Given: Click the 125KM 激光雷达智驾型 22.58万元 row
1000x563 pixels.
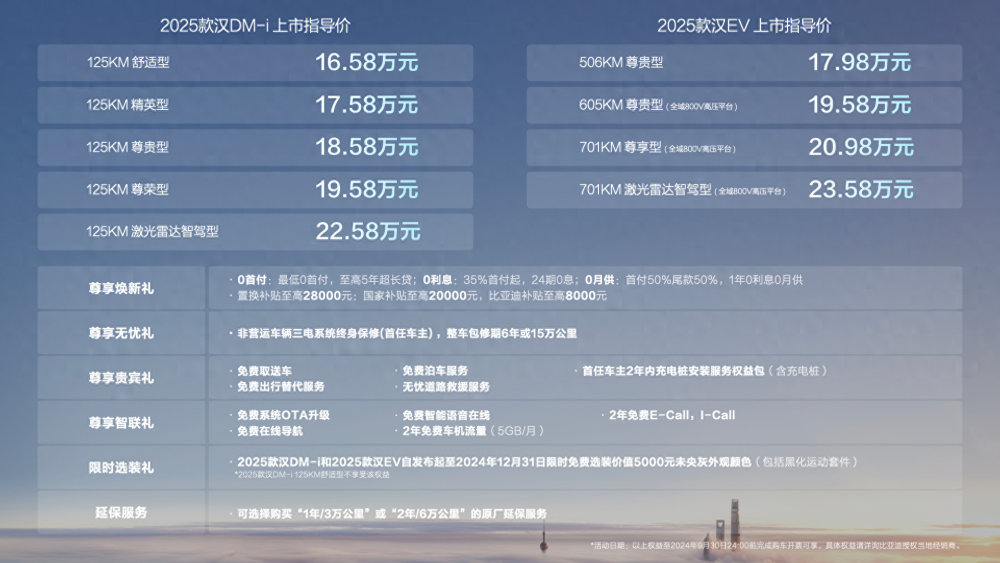Looking at the screenshot, I should 255,232.
